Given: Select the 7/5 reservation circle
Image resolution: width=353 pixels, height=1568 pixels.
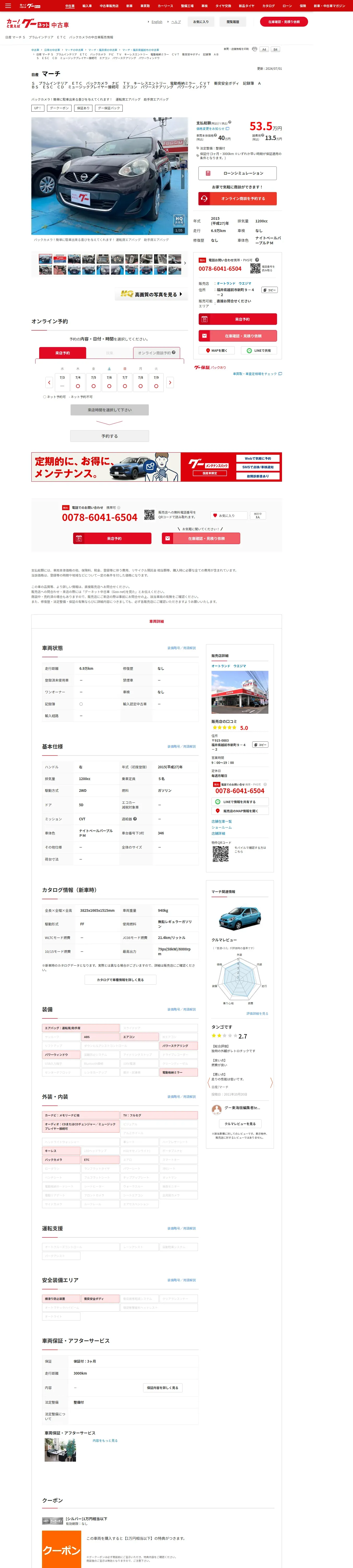Looking at the screenshot, I should [x=94, y=386].
